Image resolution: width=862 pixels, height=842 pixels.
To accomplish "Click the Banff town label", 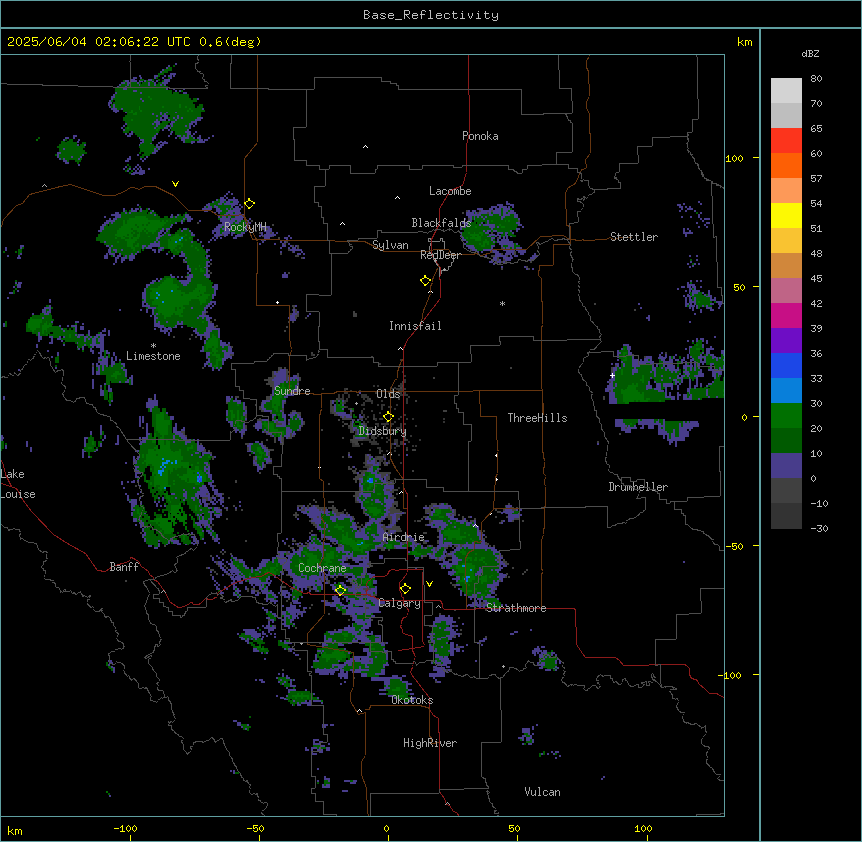I will click(x=124, y=567).
